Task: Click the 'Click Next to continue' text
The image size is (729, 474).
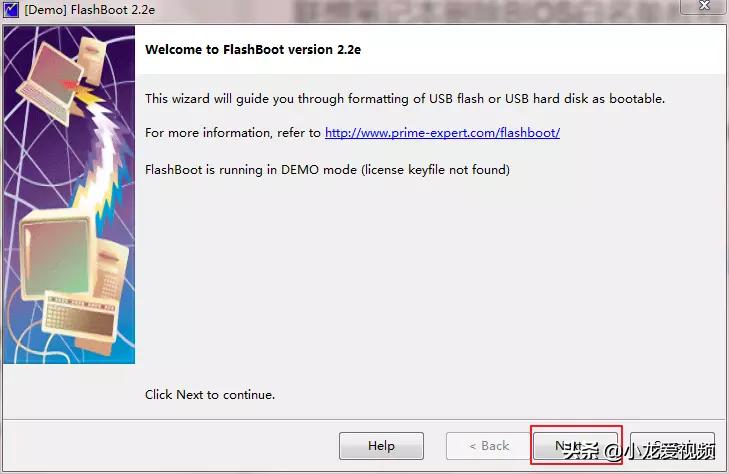Action: pos(210,395)
